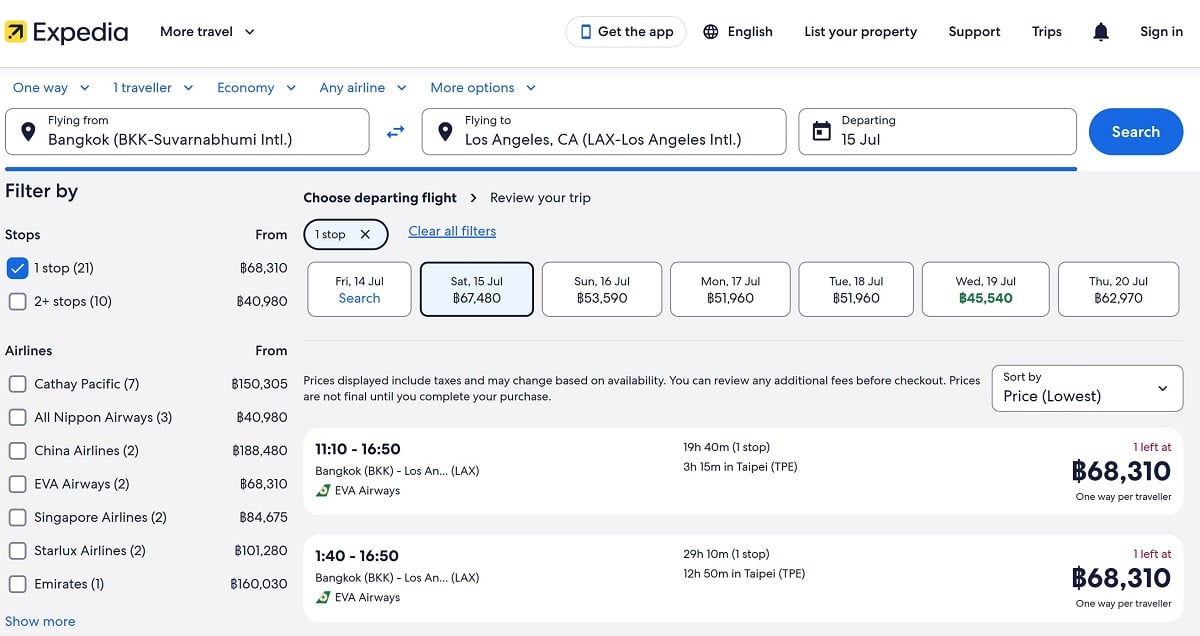This screenshot has width=1200, height=636.
Task: Click Clear all filters link
Action: (x=452, y=231)
